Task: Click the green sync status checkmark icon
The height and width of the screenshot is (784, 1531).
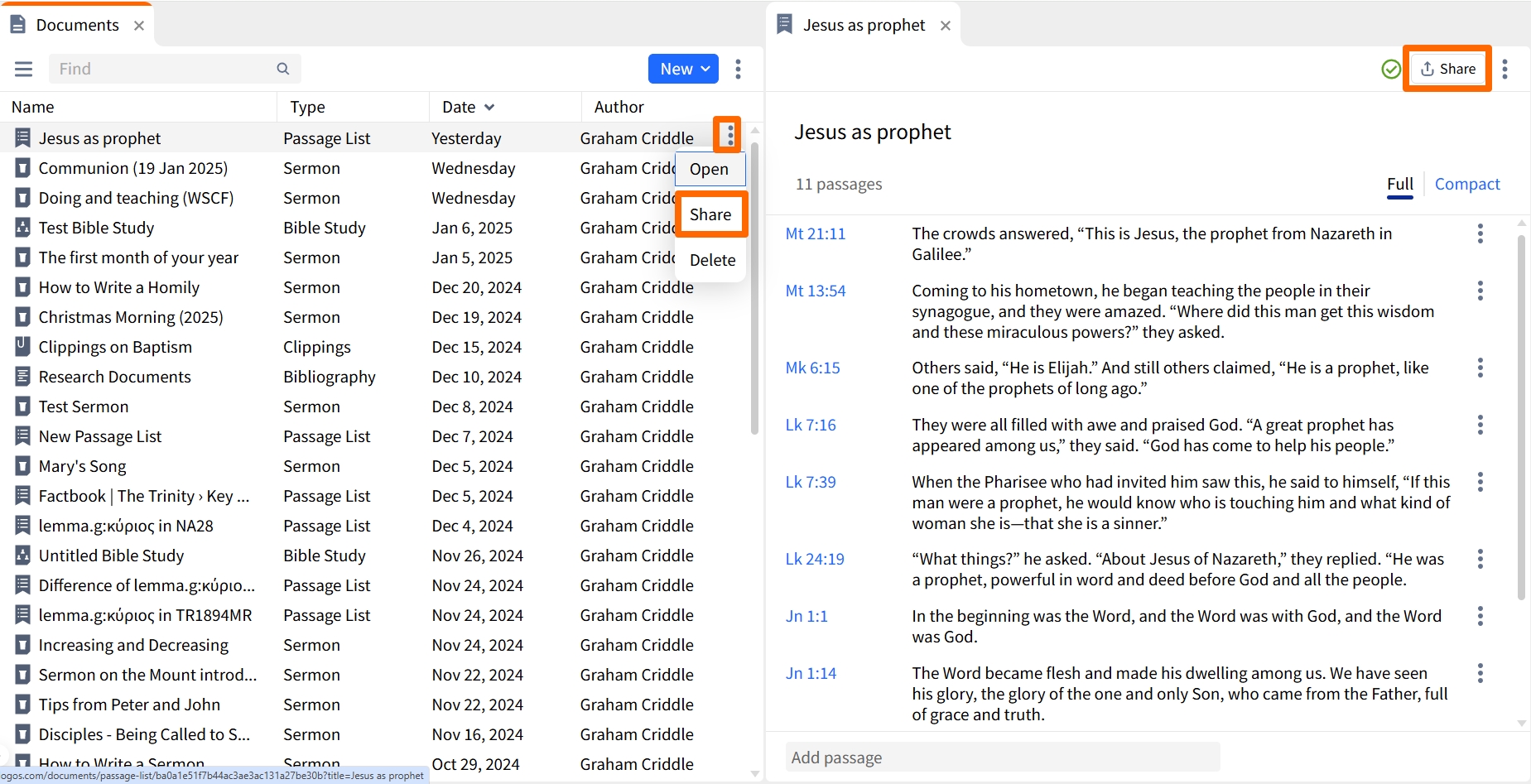Action: tap(1391, 69)
